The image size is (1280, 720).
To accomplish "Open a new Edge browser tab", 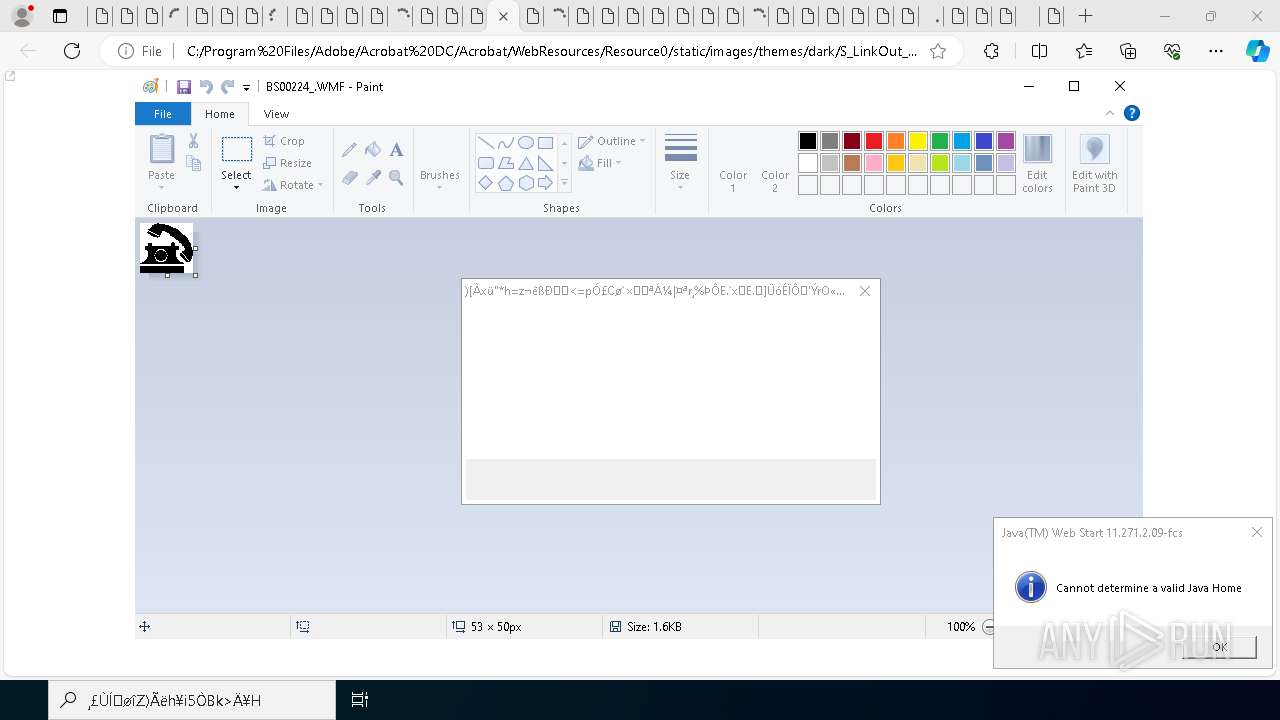I will pyautogui.click(x=1086, y=16).
